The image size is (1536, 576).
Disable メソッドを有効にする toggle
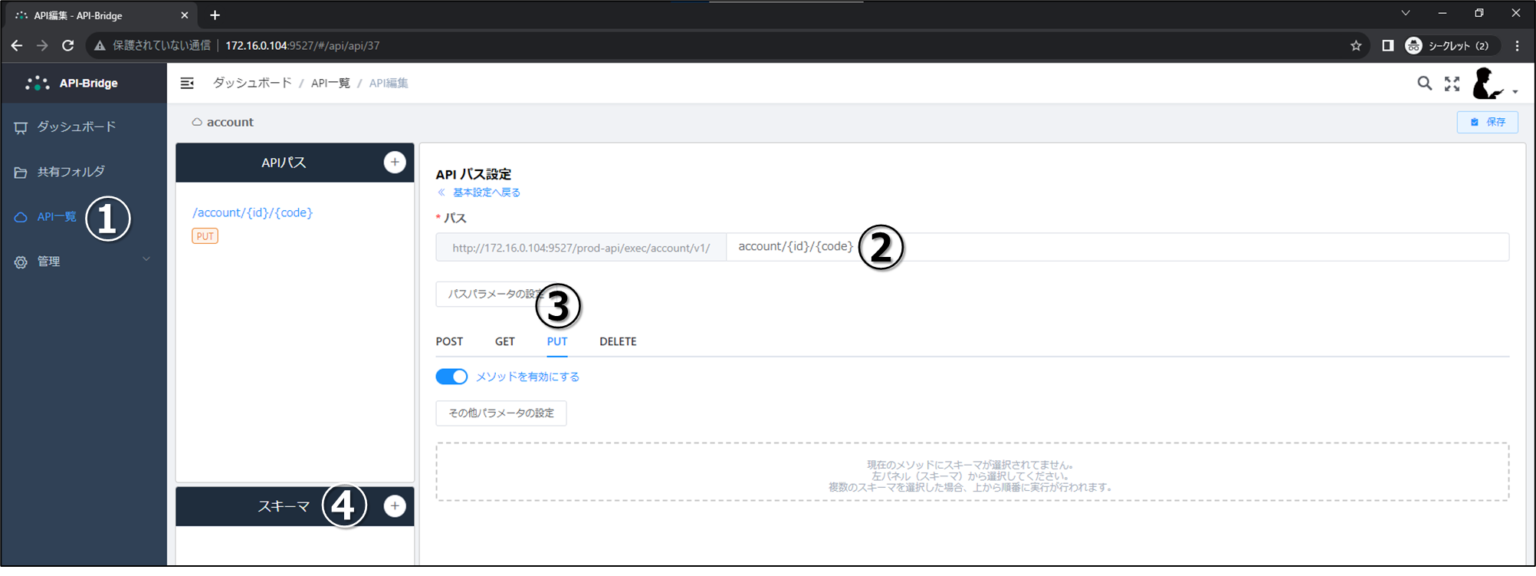click(x=451, y=376)
